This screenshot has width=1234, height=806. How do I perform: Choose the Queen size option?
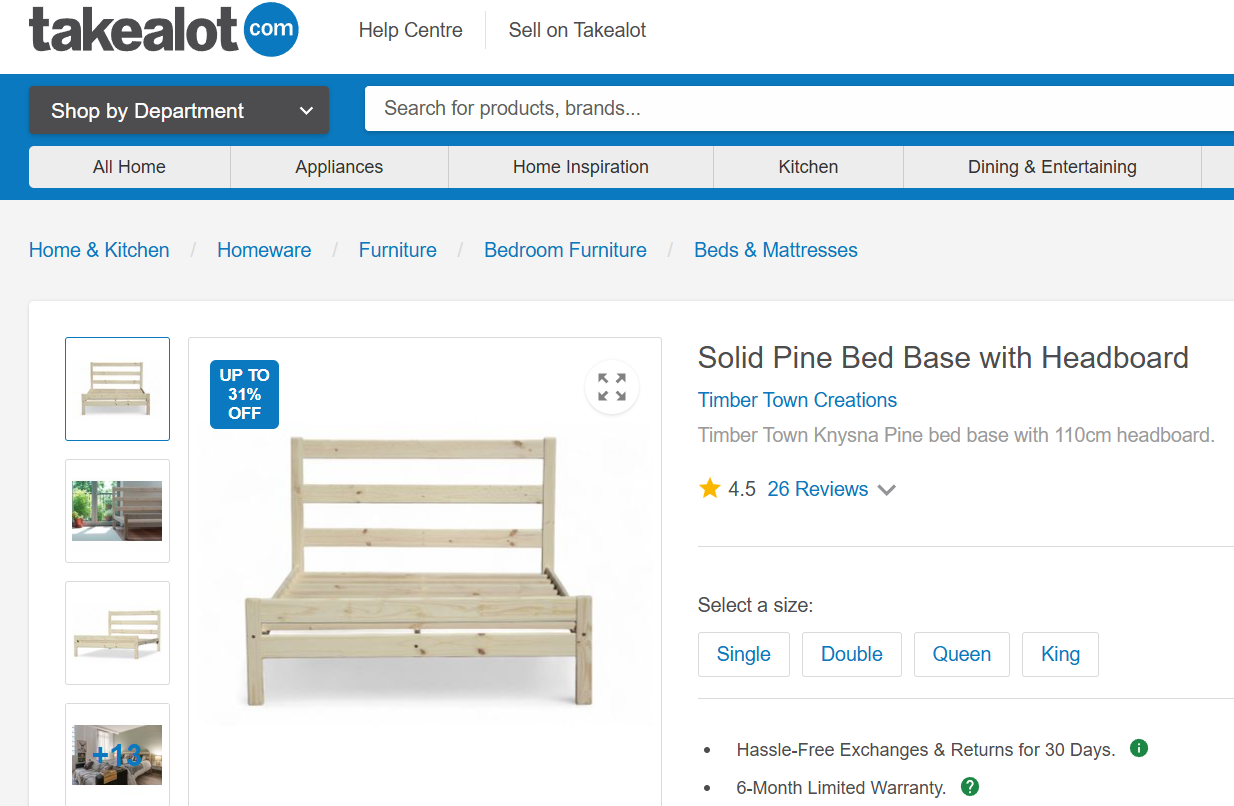click(961, 654)
